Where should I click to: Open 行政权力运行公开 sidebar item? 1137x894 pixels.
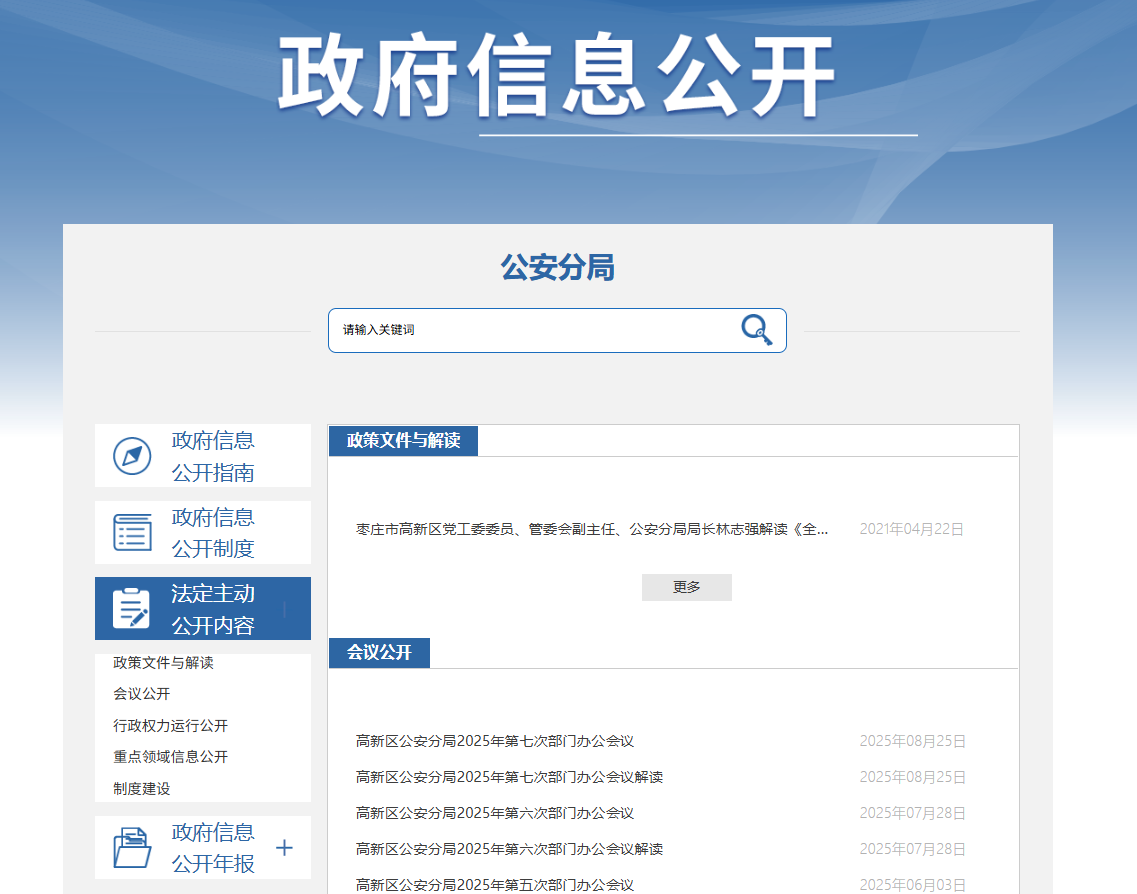click(171, 726)
